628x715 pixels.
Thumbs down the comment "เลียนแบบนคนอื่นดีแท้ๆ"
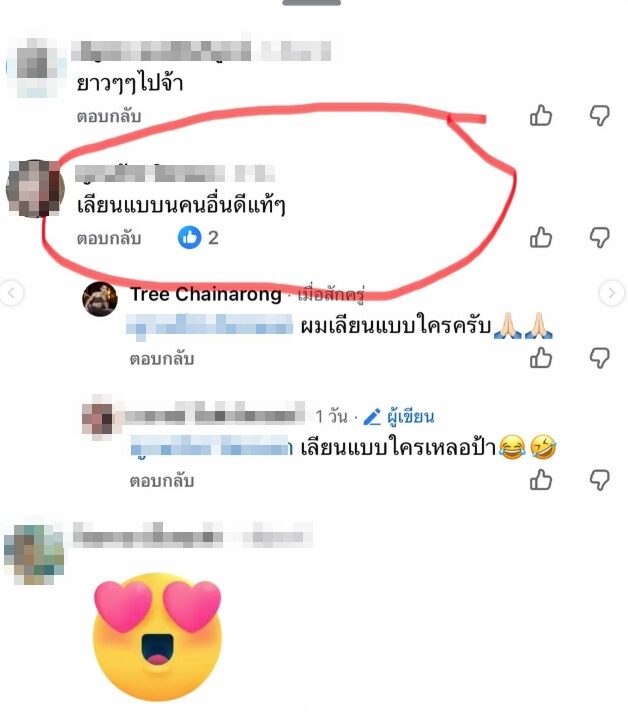(600, 238)
